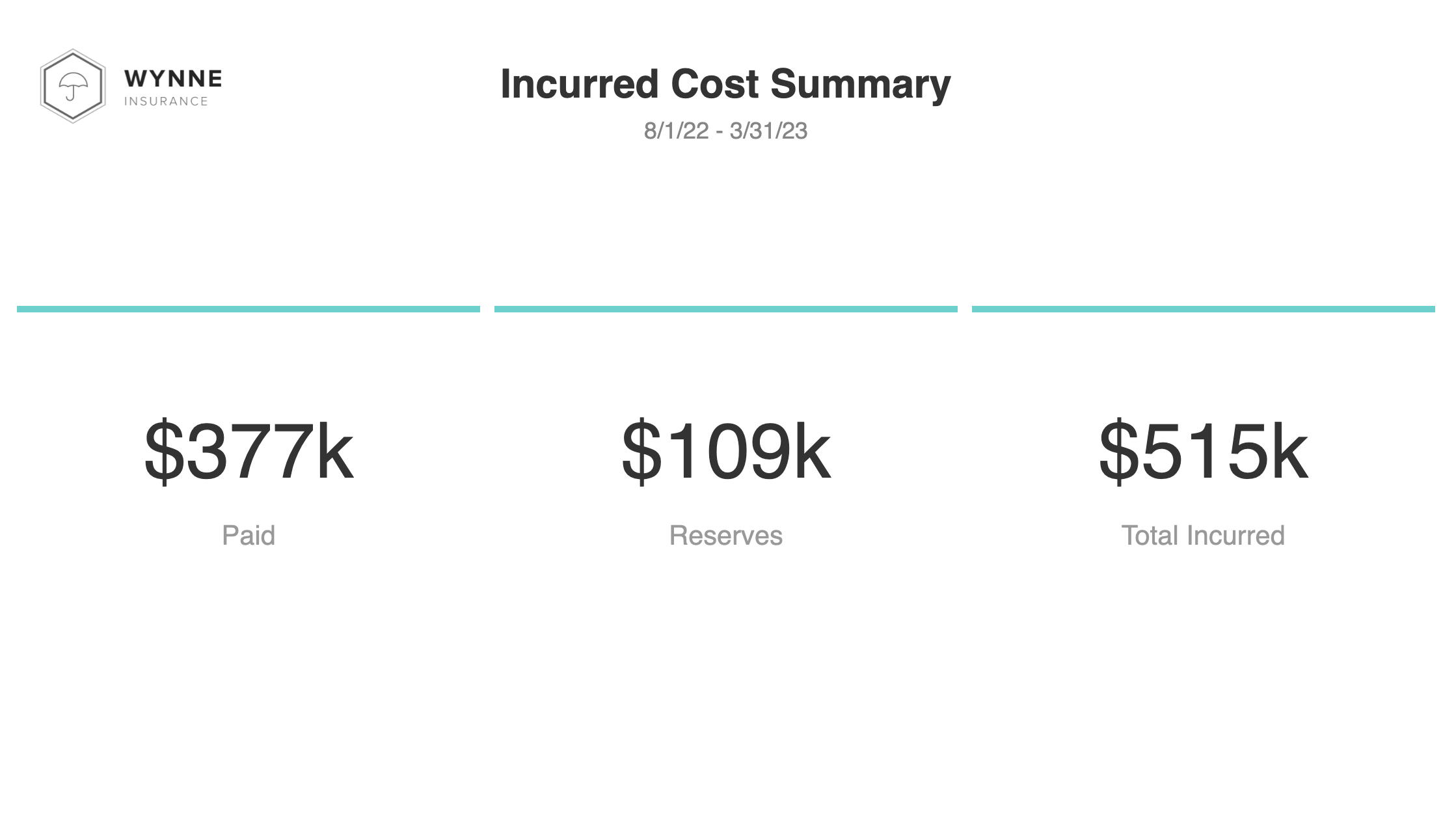The image size is (1456, 820).
Task: Click the teal bar above Paid
Action: [x=248, y=309]
